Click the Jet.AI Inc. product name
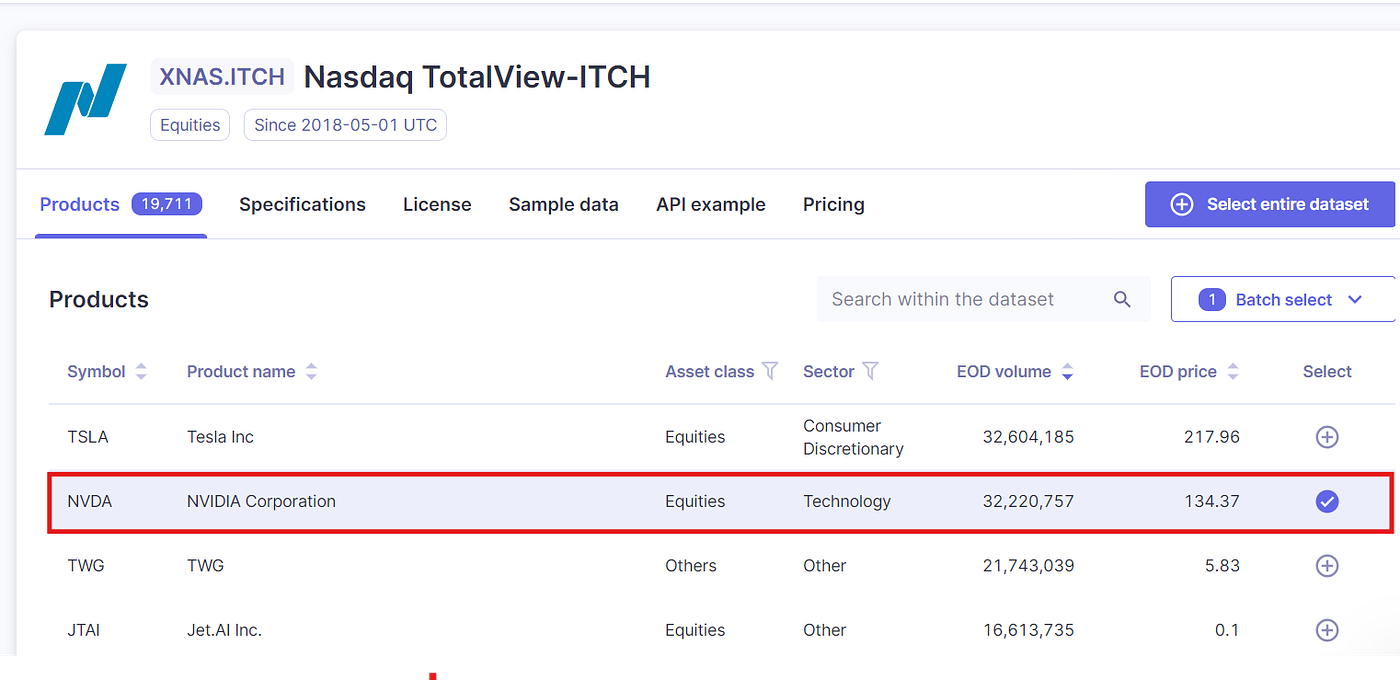This screenshot has width=1400, height=681. pos(224,630)
